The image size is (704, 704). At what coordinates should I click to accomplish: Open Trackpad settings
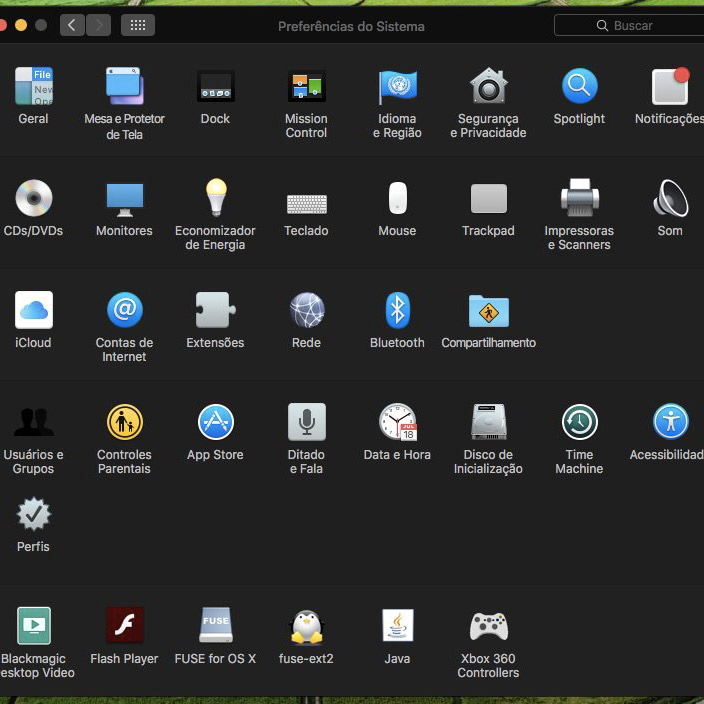click(488, 199)
